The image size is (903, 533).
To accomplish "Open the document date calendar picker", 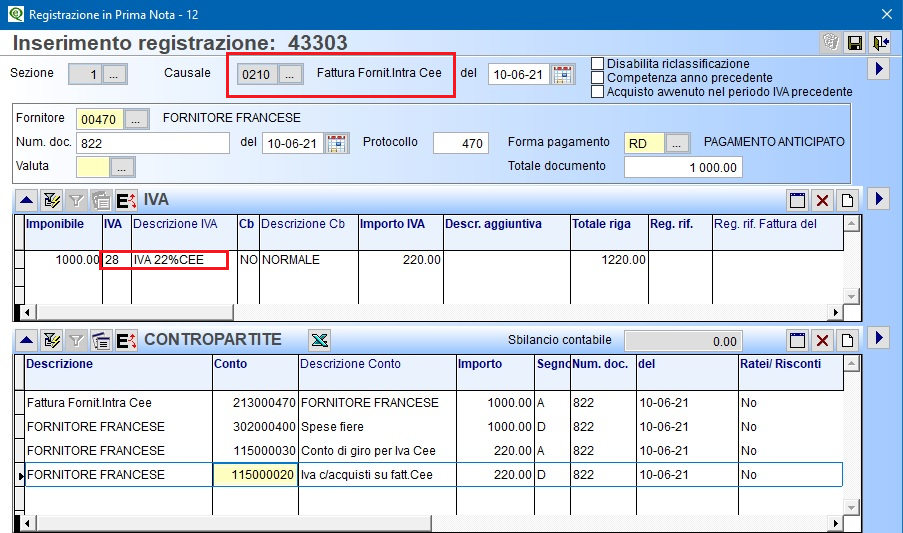I will pyautogui.click(x=337, y=143).
